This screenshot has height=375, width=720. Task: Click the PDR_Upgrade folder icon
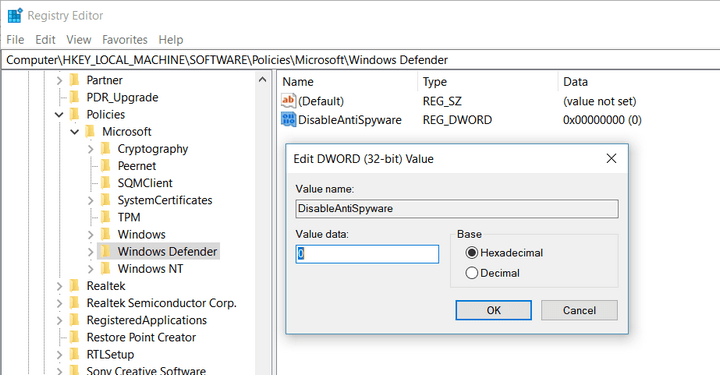[74, 97]
